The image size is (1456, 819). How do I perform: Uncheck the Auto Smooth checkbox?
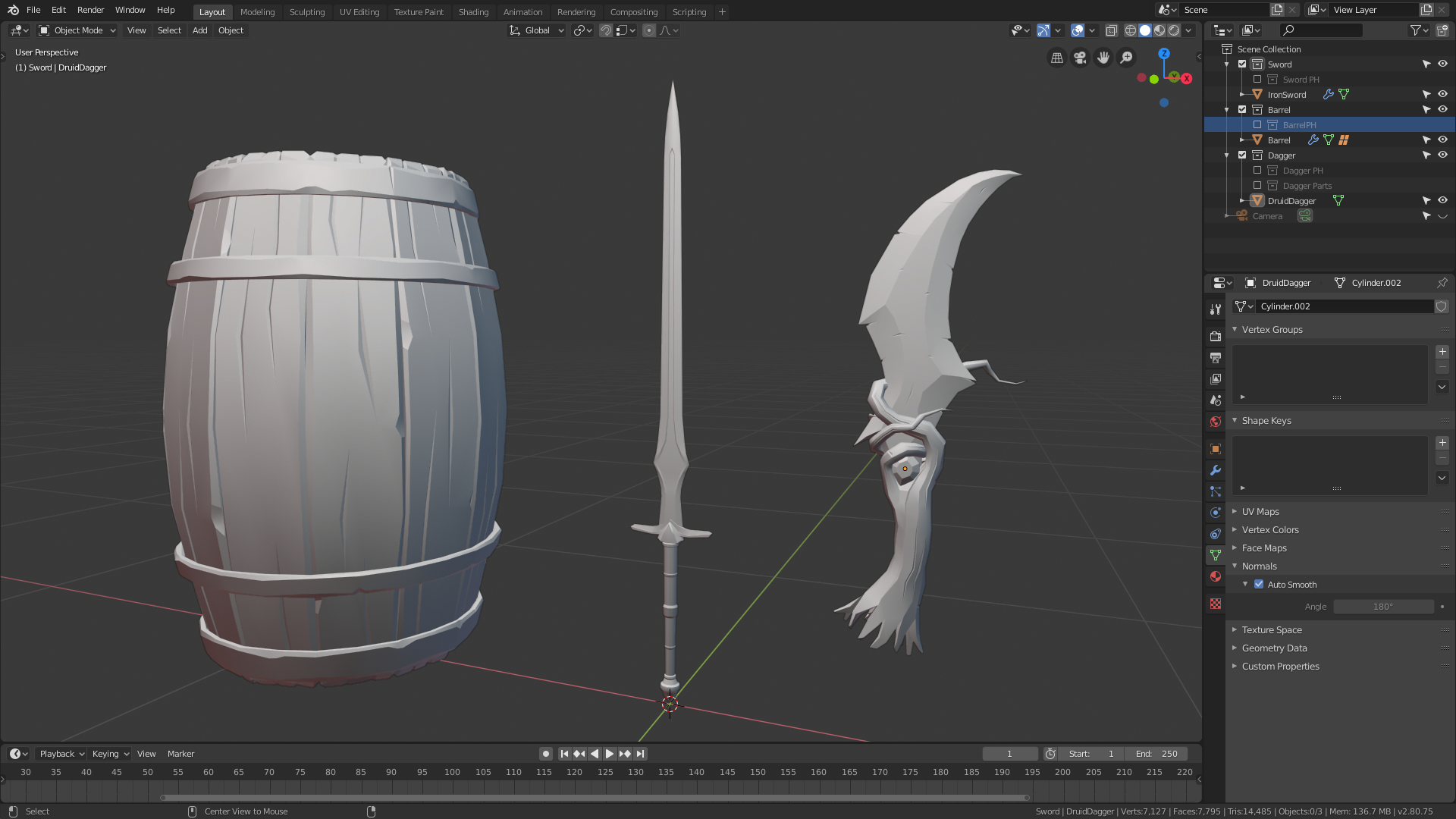click(1259, 585)
